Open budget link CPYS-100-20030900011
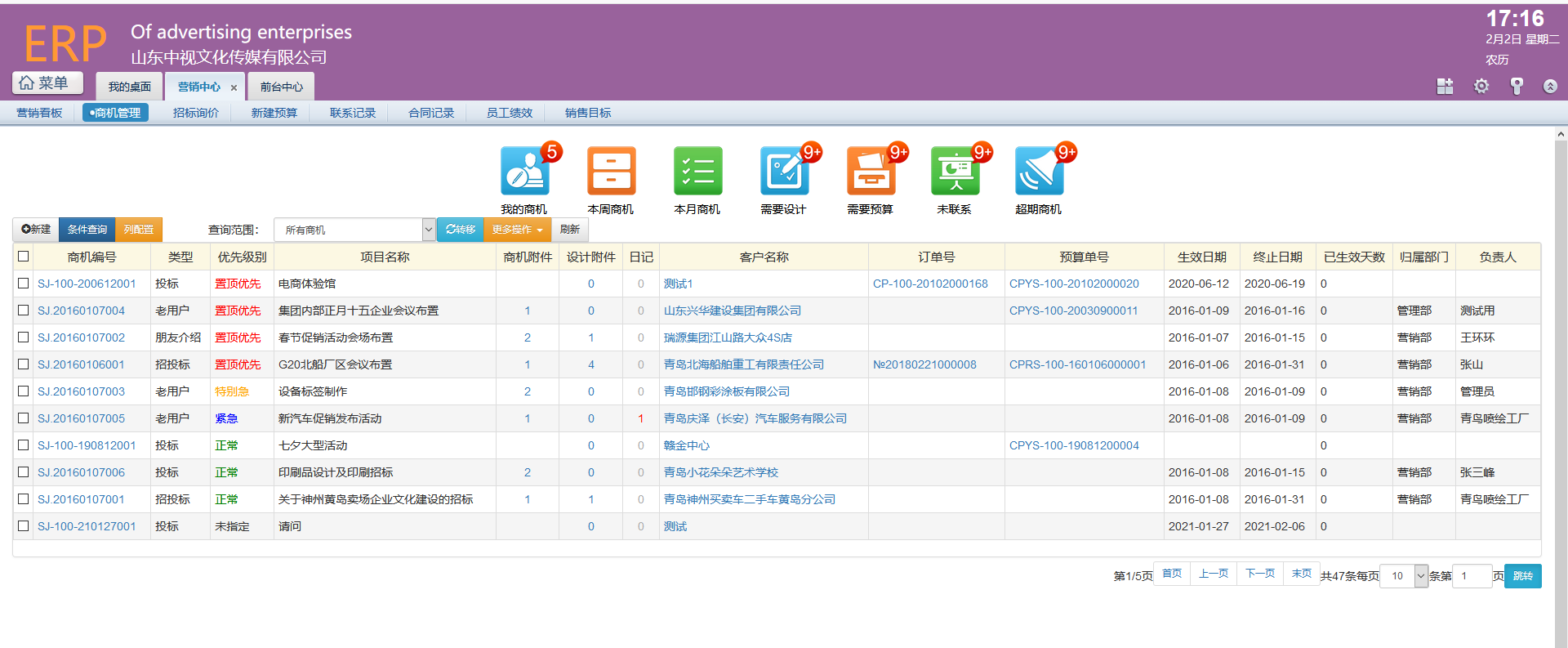 pyautogui.click(x=1073, y=311)
